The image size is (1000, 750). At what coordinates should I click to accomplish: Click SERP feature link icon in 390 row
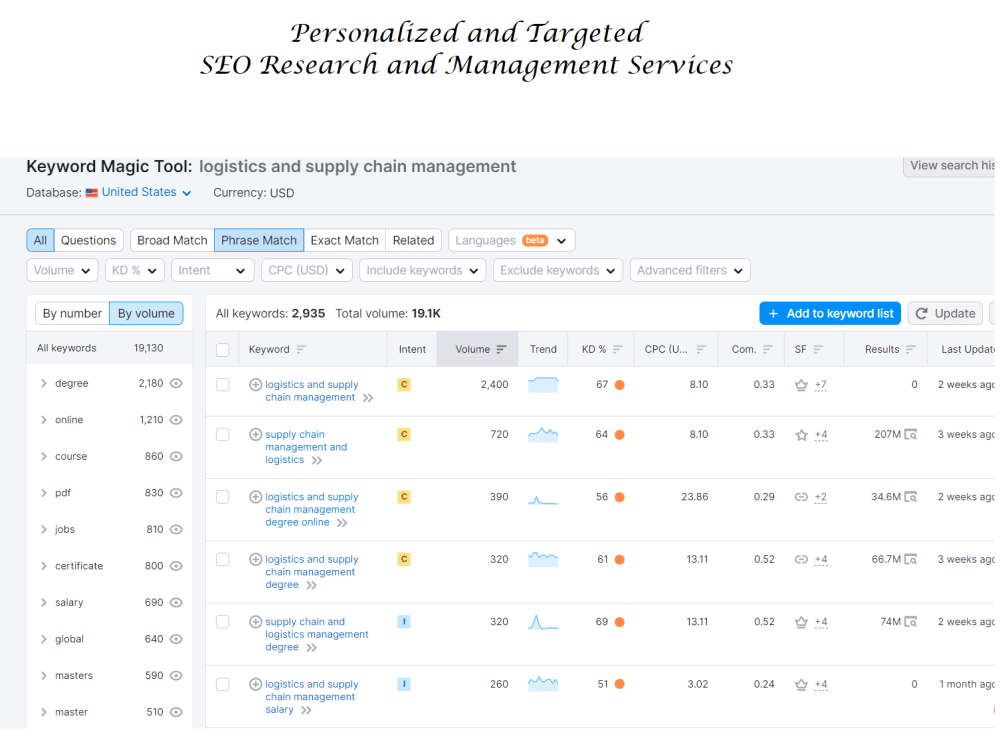801,497
